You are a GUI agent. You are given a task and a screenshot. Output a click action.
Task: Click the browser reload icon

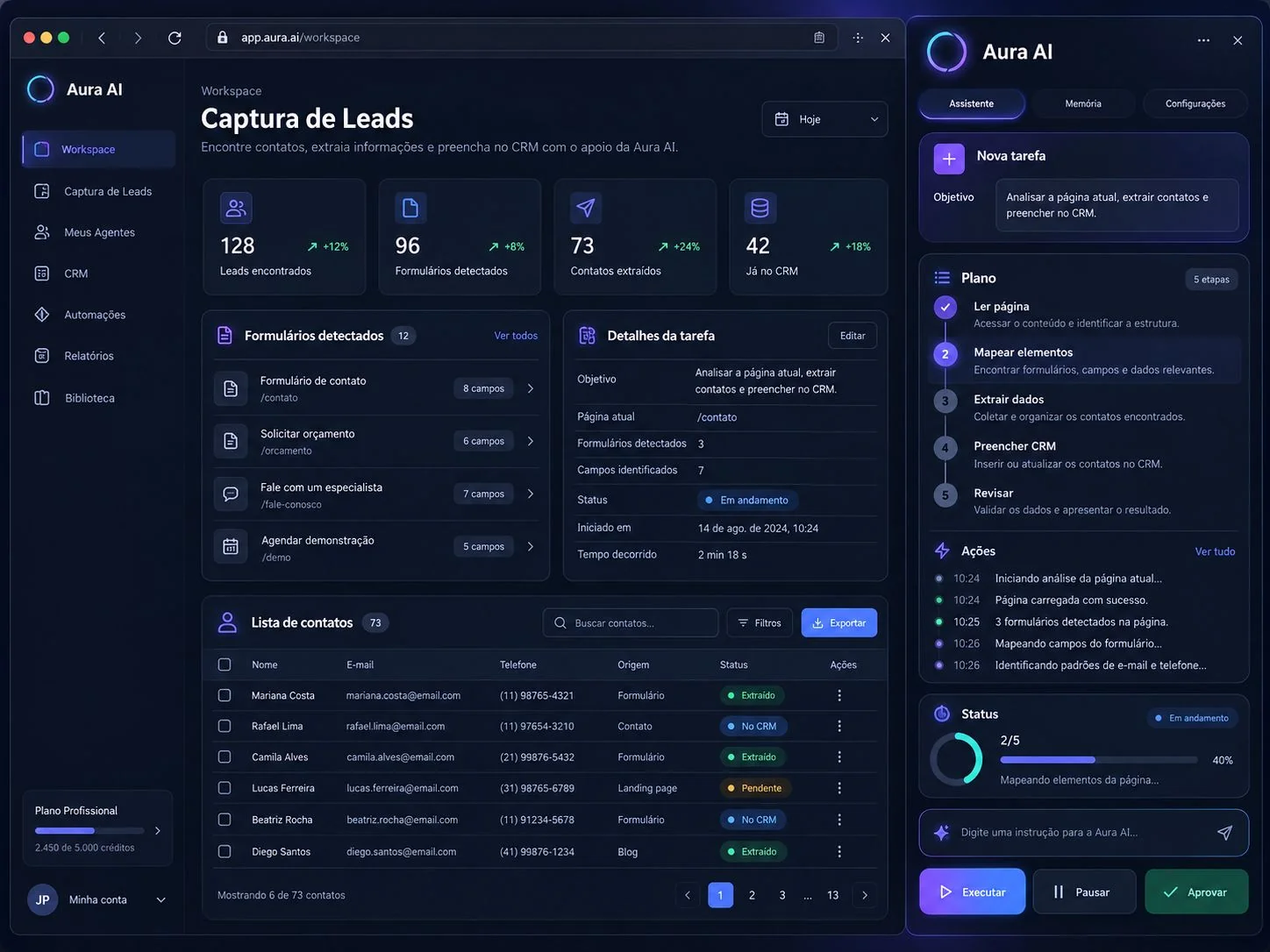[x=175, y=38]
